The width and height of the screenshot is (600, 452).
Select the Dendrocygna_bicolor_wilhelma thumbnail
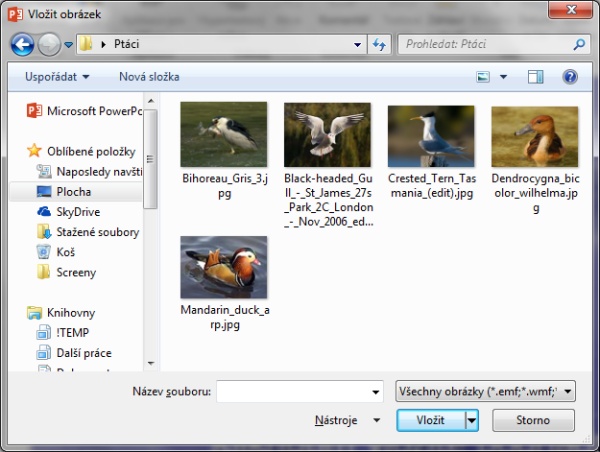[x=535, y=137]
